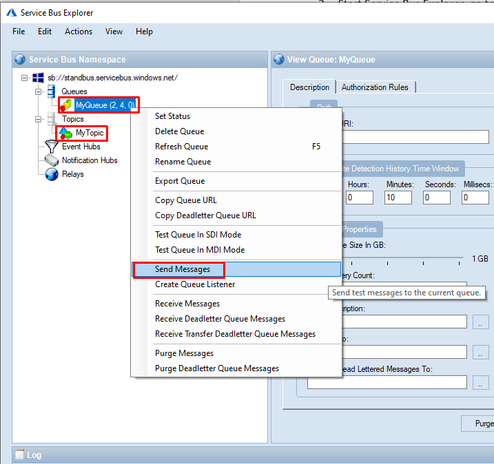This screenshot has width=494, height=464.
Task: Select Receive Deadletter Queue Messages
Action: coord(237,319)
